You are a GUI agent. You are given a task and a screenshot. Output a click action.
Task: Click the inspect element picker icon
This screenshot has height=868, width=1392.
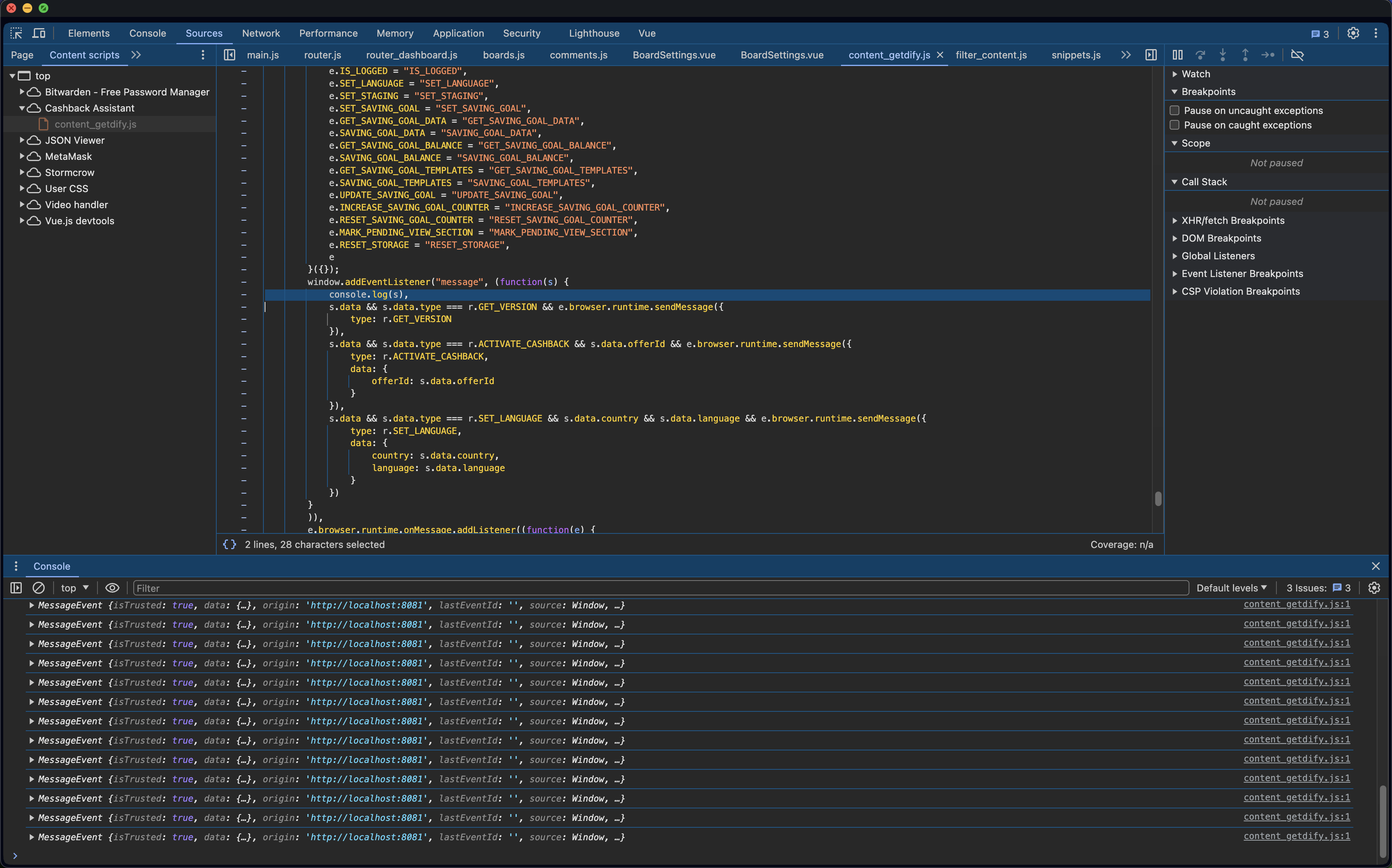coord(16,33)
